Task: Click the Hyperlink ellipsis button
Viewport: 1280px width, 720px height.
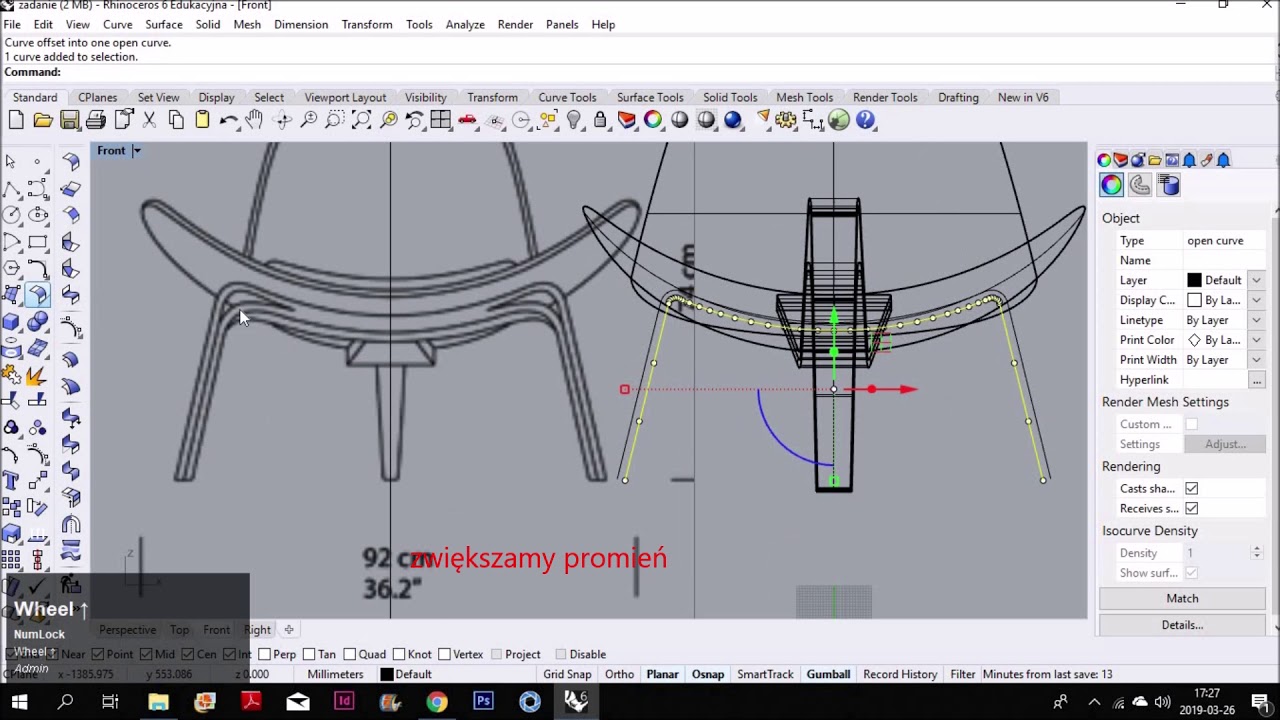Action: pos(1256,380)
